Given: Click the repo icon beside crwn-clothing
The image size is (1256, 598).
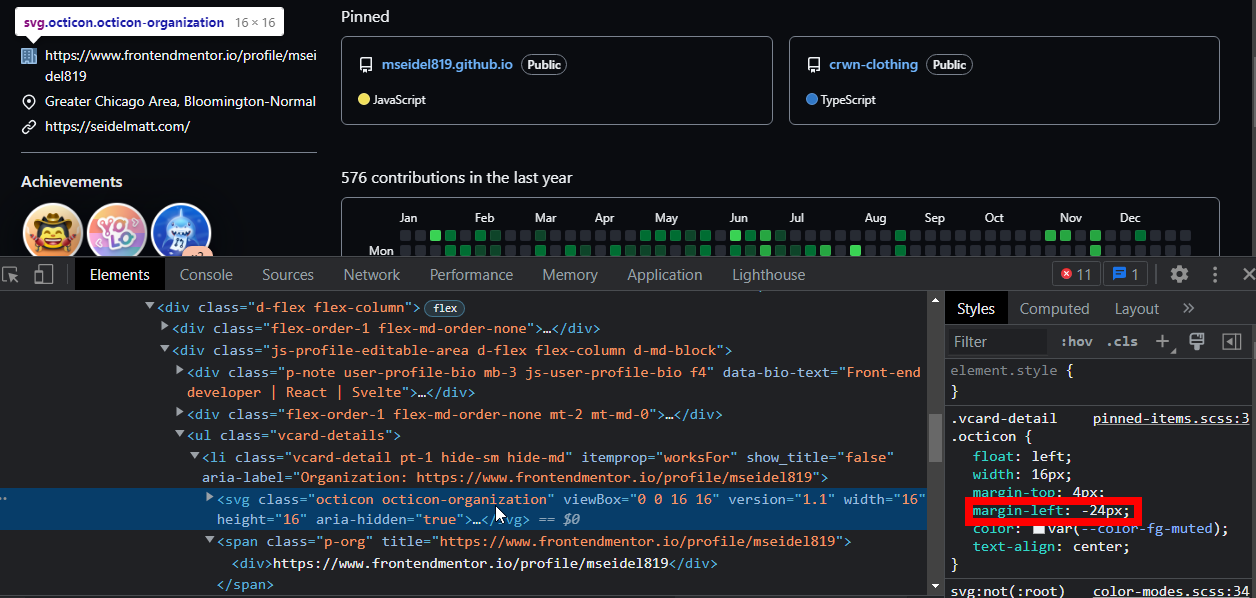Looking at the screenshot, I should [813, 65].
